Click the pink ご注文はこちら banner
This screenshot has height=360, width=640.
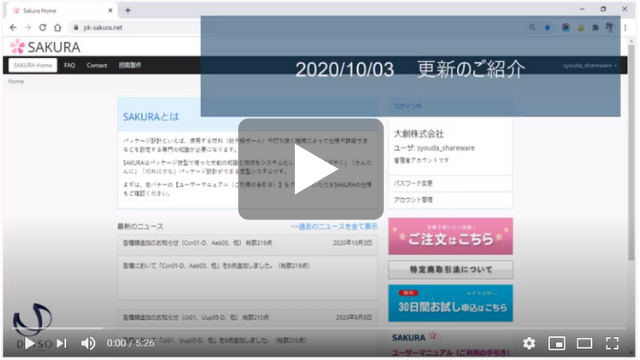point(451,236)
